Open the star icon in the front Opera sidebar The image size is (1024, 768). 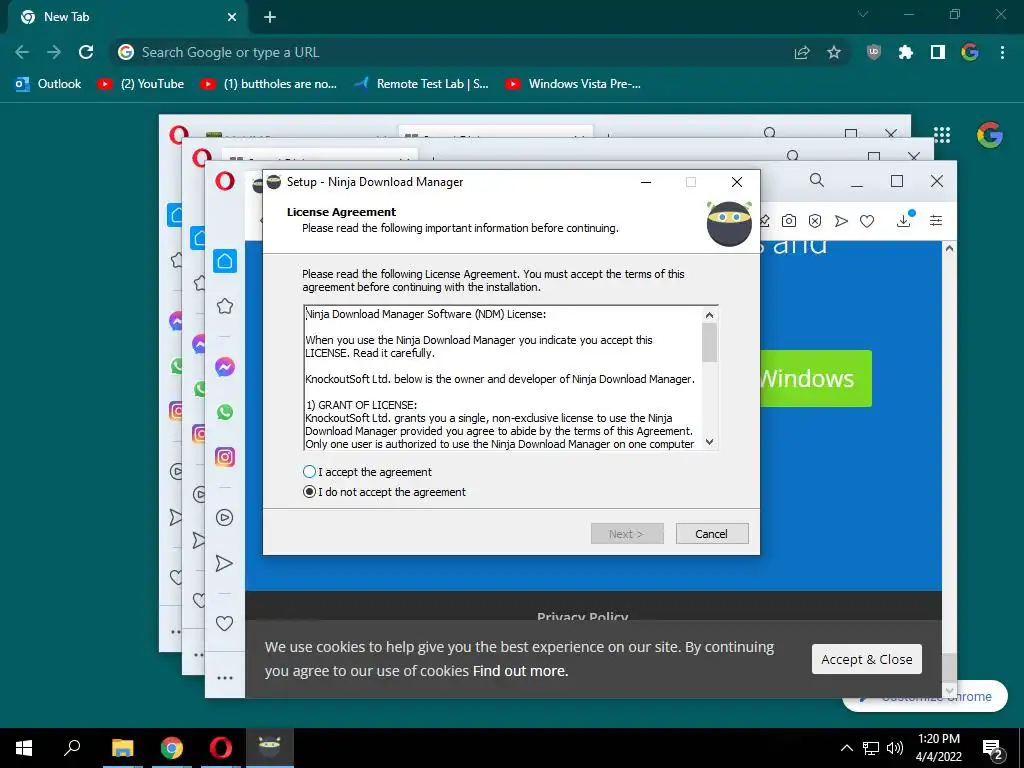(x=225, y=306)
